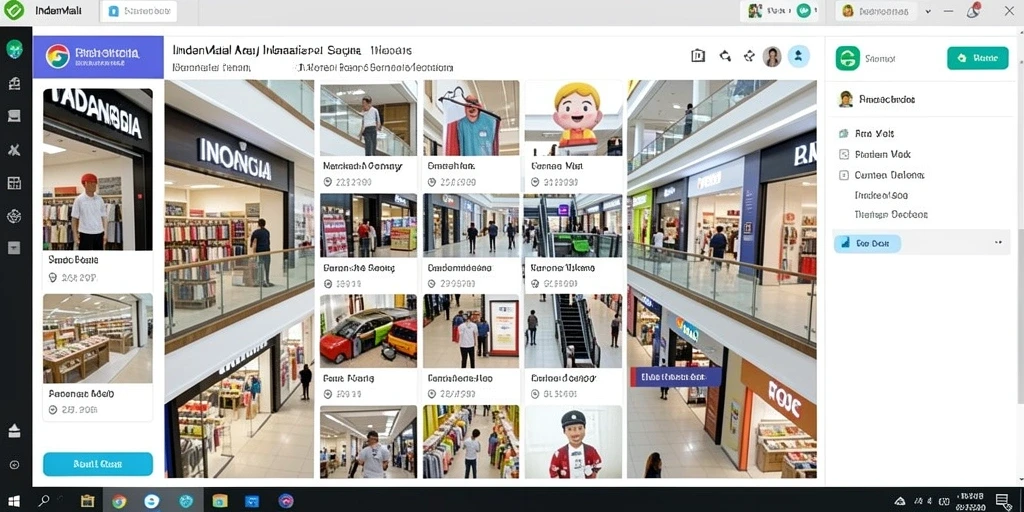Viewport: 1024px width, 512px height.
Task: Select the third icon row in right panel list
Action: [x=880, y=175]
